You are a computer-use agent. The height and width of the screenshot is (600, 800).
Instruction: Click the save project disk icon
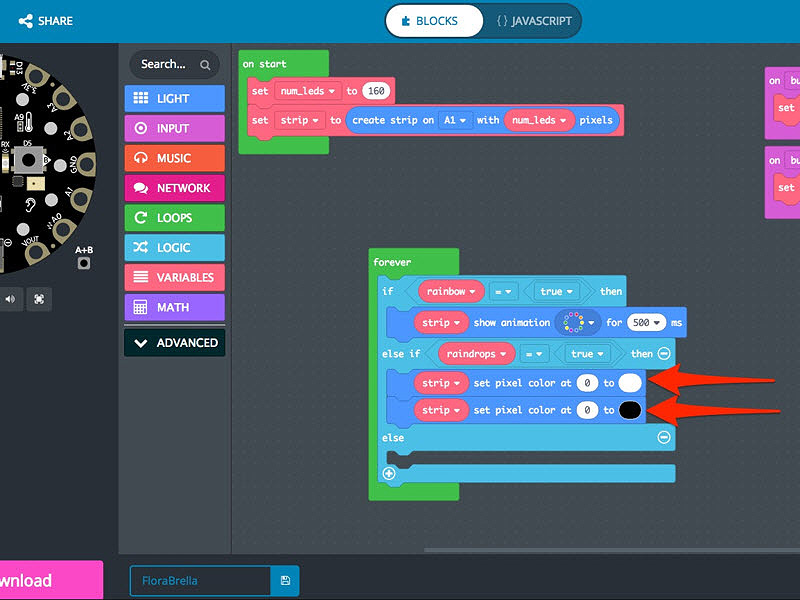click(x=285, y=581)
